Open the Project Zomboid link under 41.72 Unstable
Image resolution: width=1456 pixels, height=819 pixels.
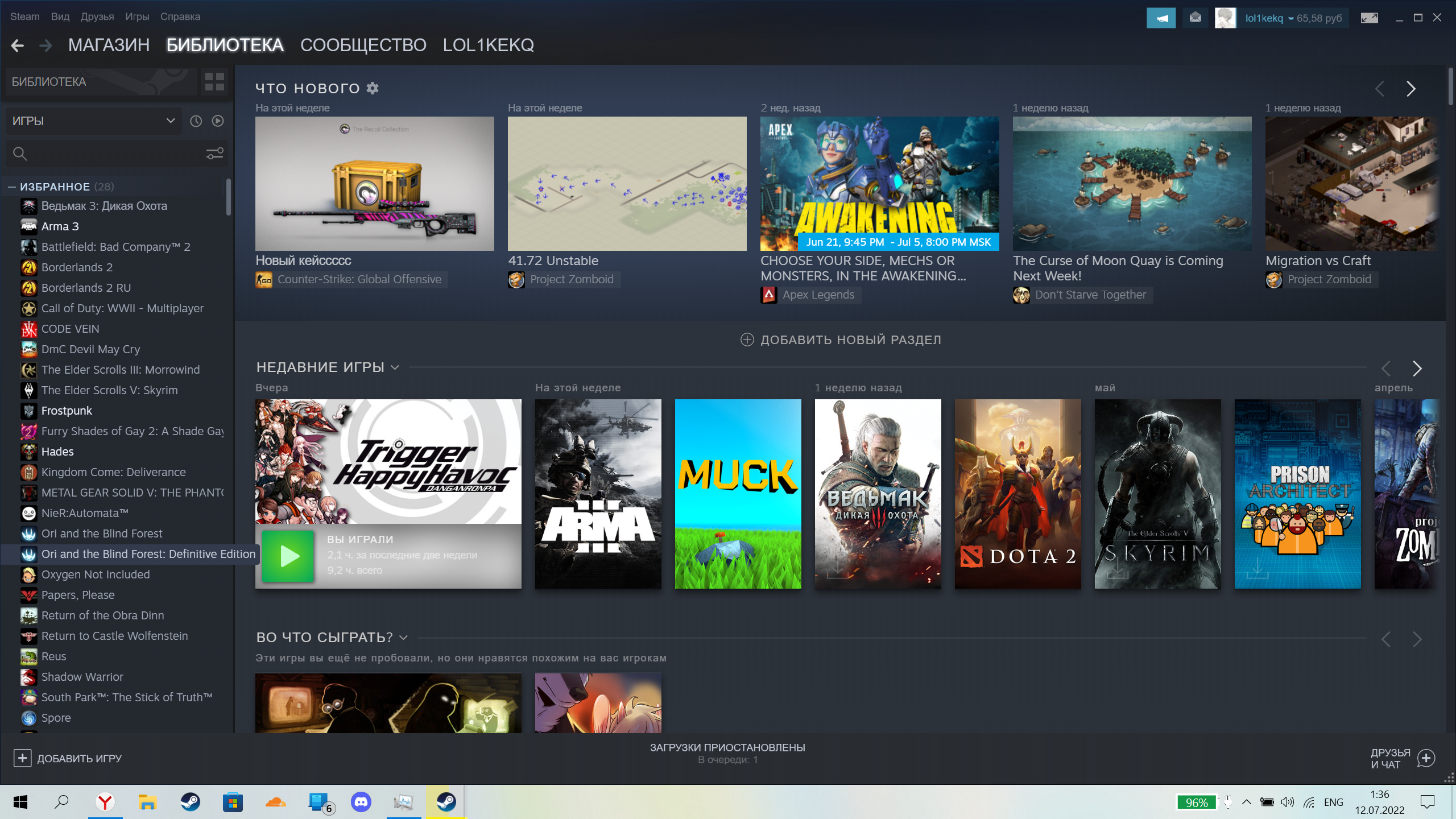point(572,280)
